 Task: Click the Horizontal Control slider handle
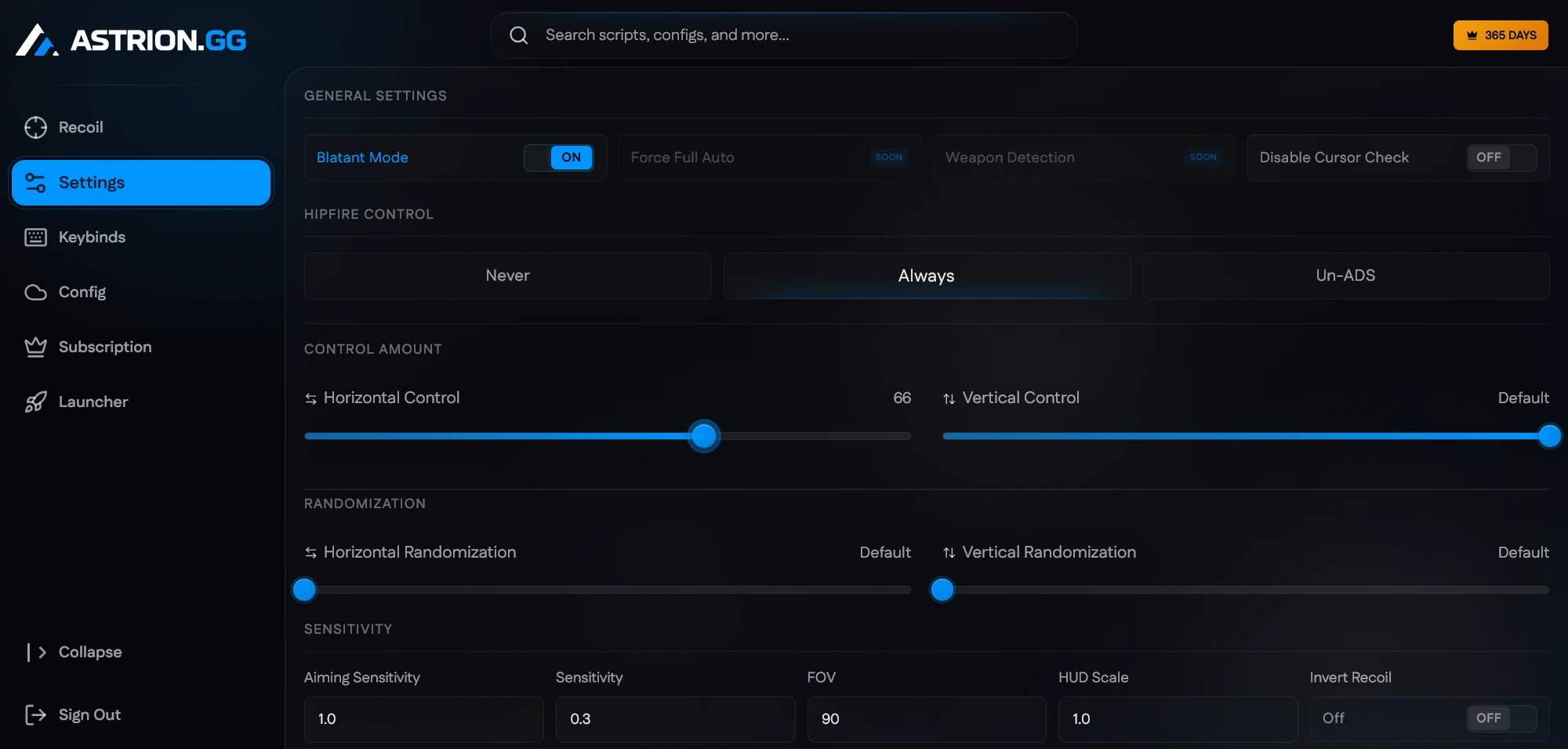click(x=704, y=436)
